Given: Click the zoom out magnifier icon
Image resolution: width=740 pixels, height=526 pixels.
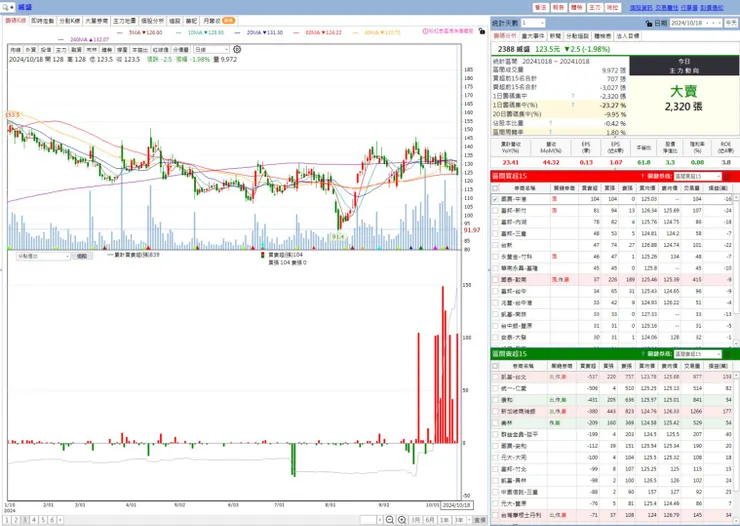Looking at the screenshot, I should coord(389,519).
